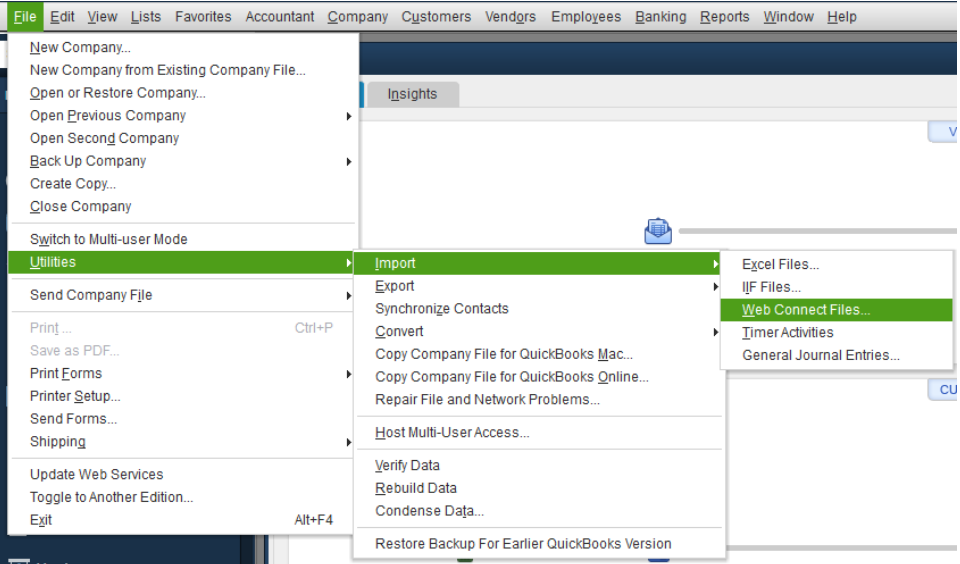The width and height of the screenshot is (960, 564).
Task: Choose Send Forms... menu item
Action: point(182,418)
